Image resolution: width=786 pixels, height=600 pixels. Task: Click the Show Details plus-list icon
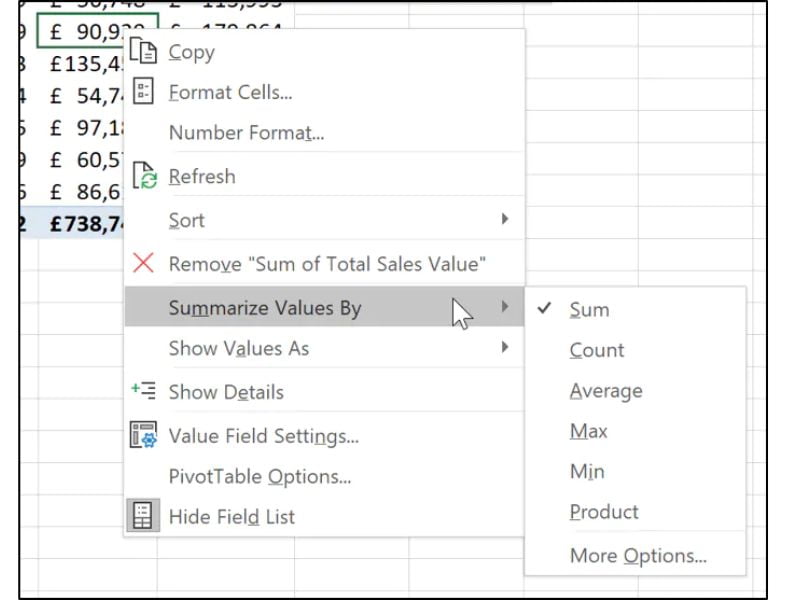(x=143, y=390)
